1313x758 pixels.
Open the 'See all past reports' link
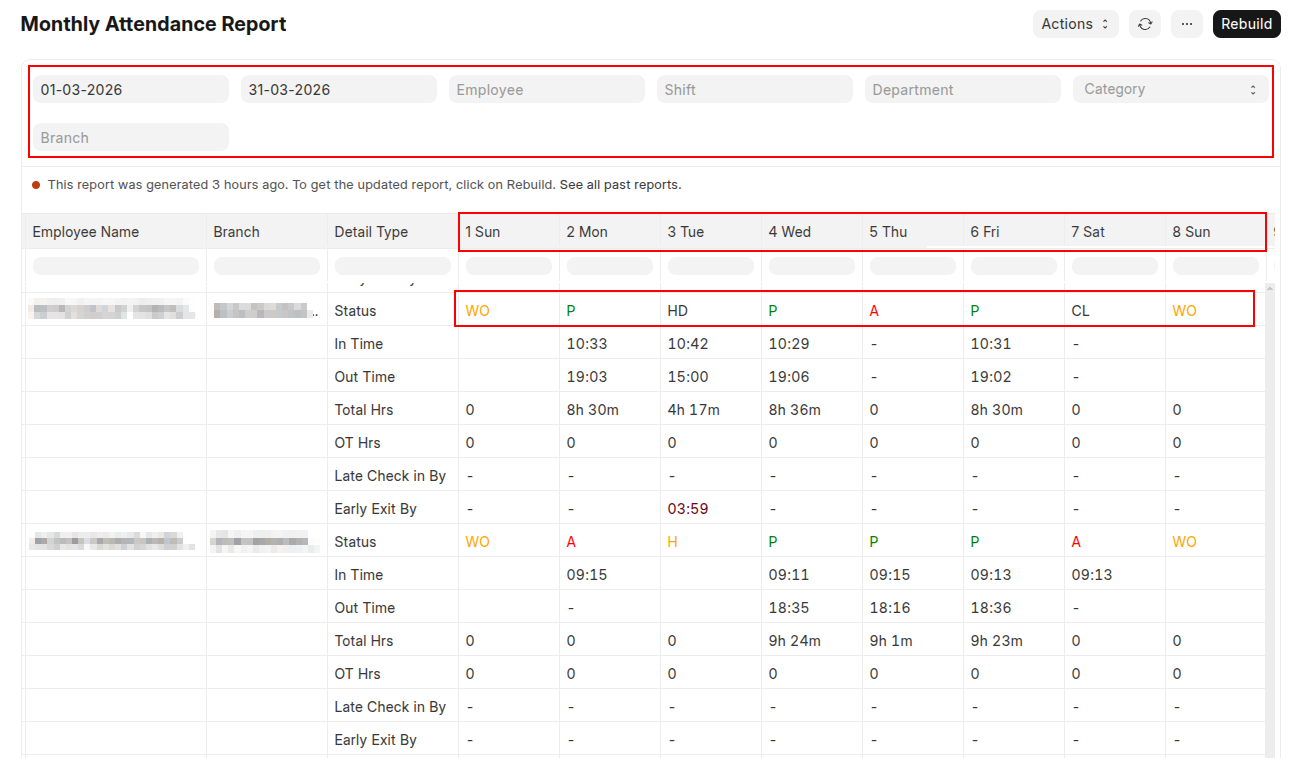[x=620, y=185]
